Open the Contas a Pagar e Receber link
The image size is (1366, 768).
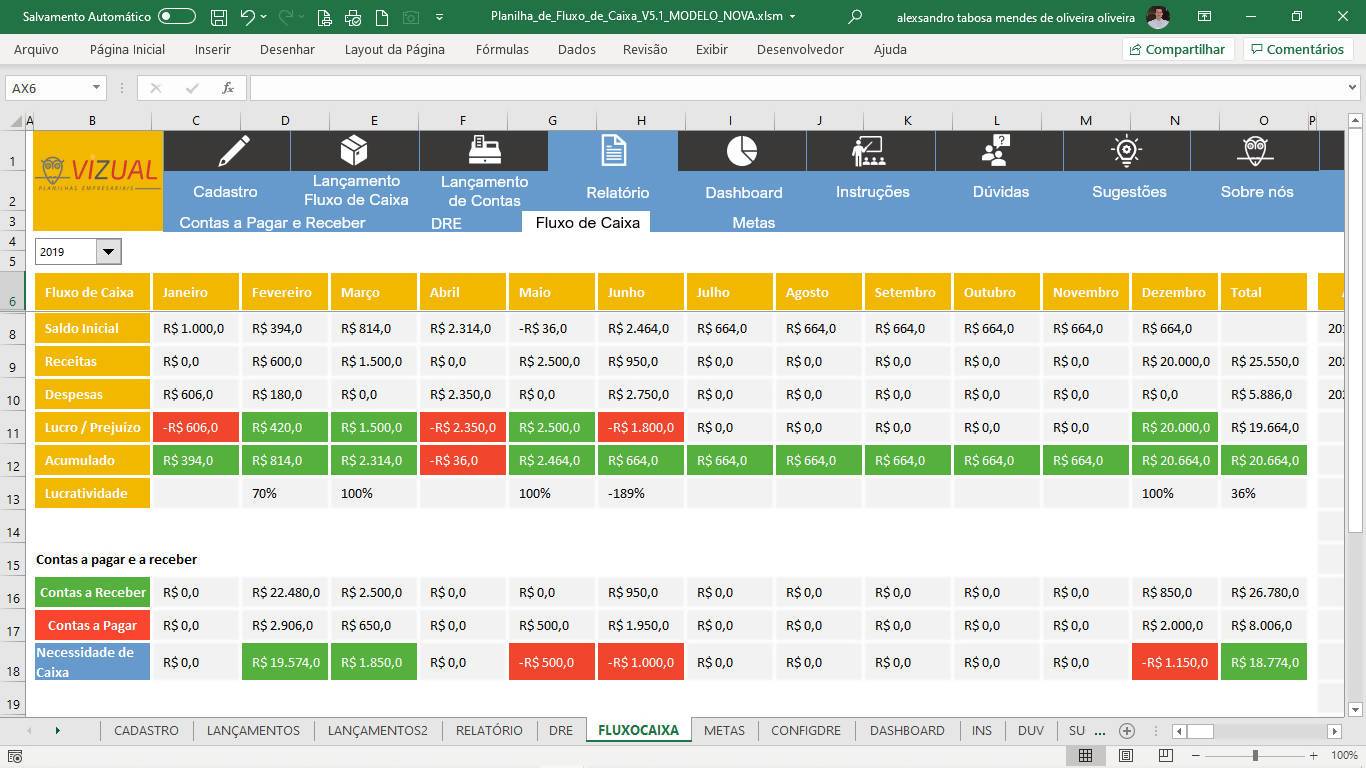[272, 223]
